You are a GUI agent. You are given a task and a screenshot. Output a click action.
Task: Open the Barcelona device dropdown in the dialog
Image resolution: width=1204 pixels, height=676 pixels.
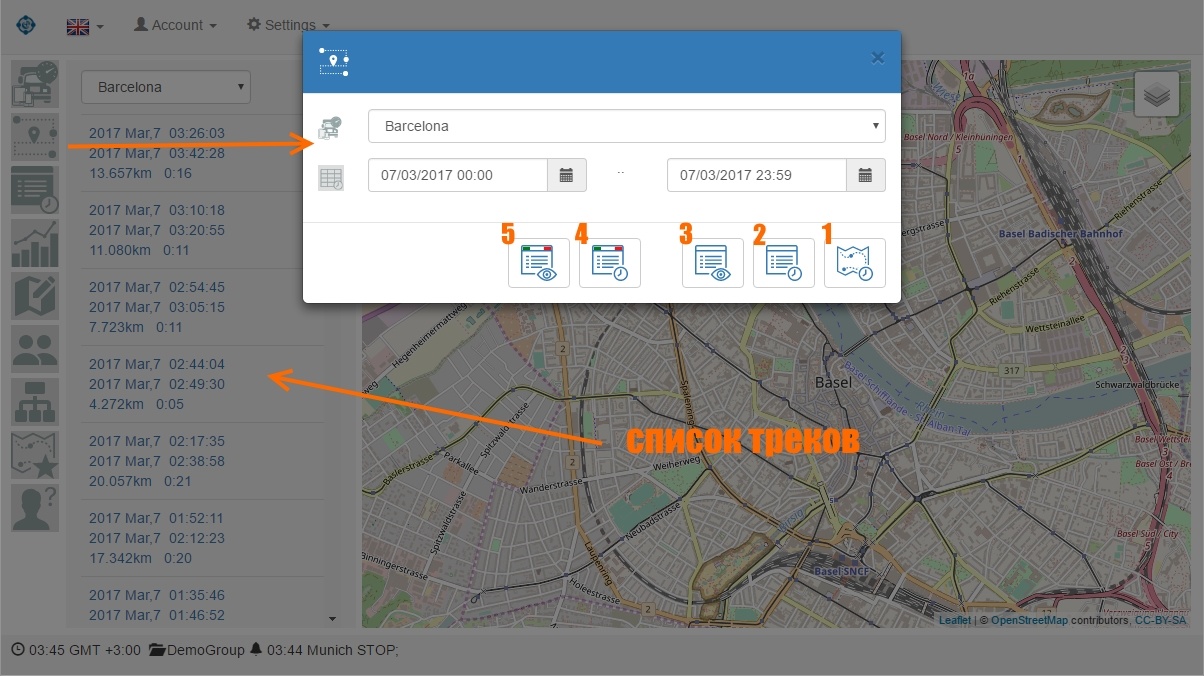point(627,125)
